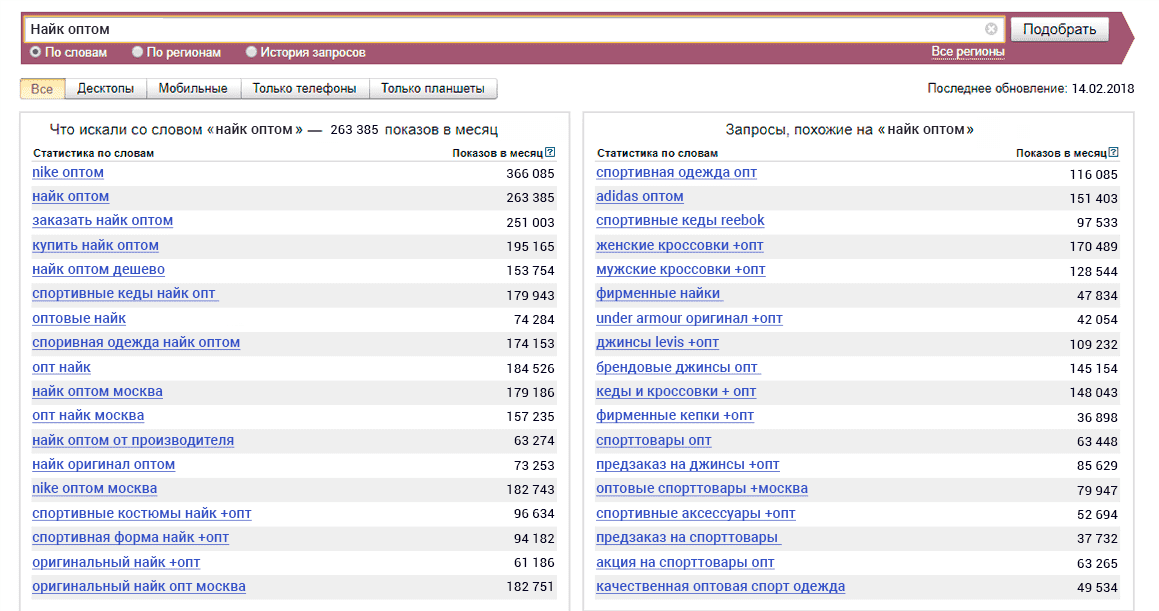Open the 'оригинальный найк опт москва' link
1159x611 pixels.
(139, 587)
